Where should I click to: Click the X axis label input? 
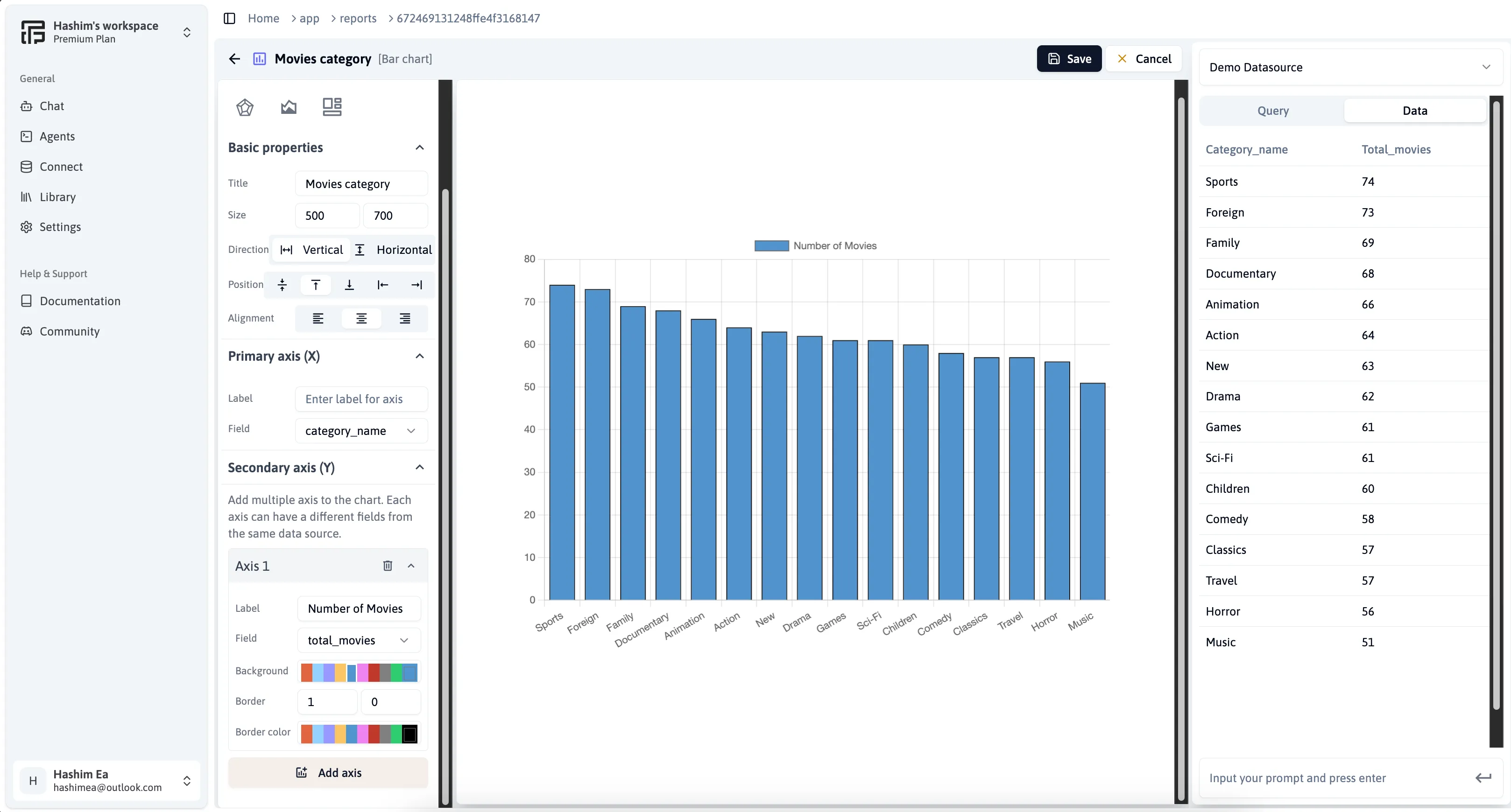(361, 399)
